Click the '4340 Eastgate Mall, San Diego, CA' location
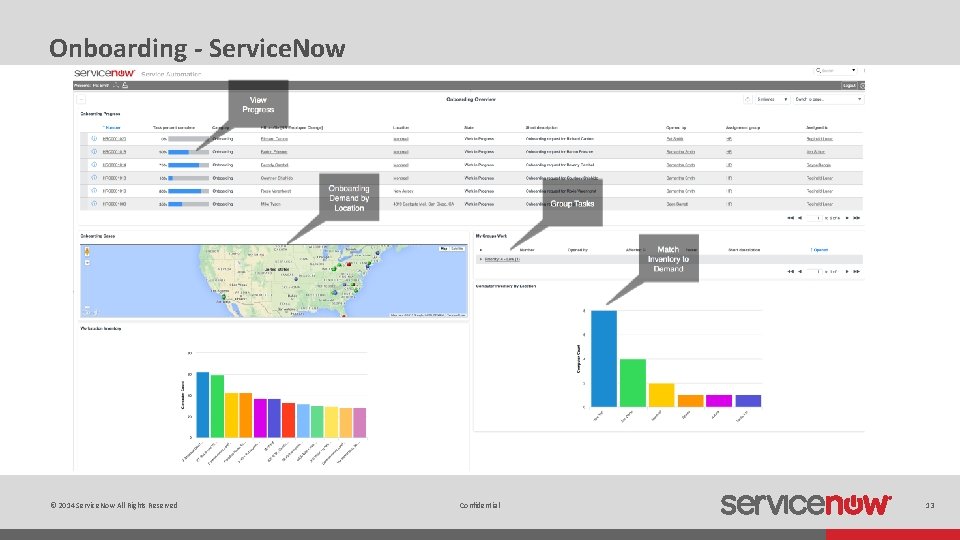Viewport: 960px width, 540px height. coord(424,204)
